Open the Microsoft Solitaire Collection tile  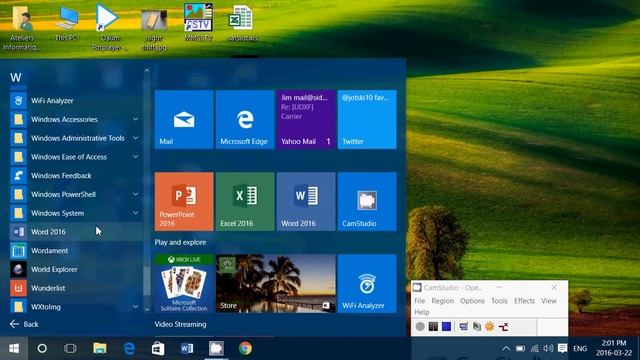pyautogui.click(x=184, y=284)
